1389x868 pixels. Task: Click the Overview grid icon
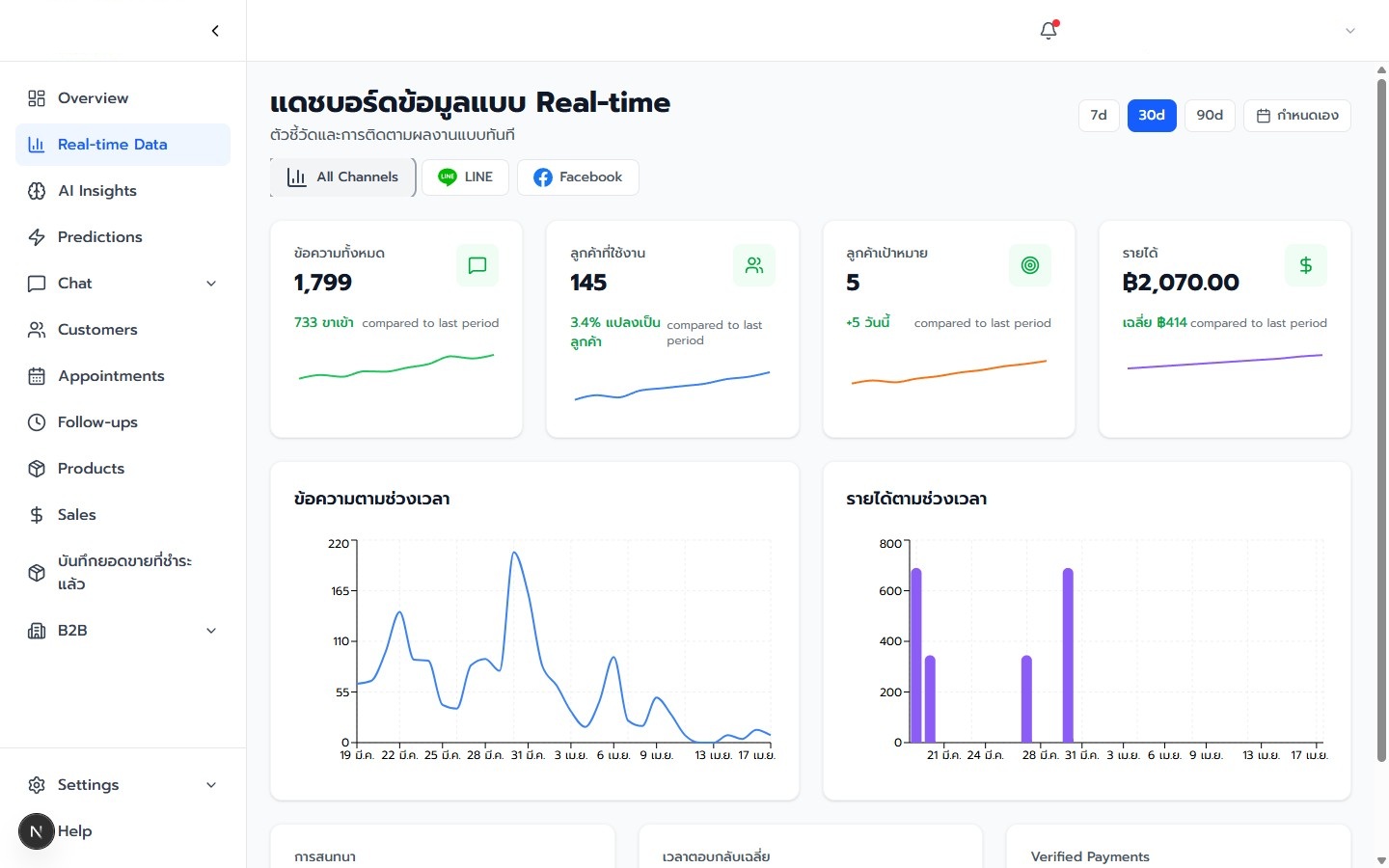pyautogui.click(x=37, y=98)
